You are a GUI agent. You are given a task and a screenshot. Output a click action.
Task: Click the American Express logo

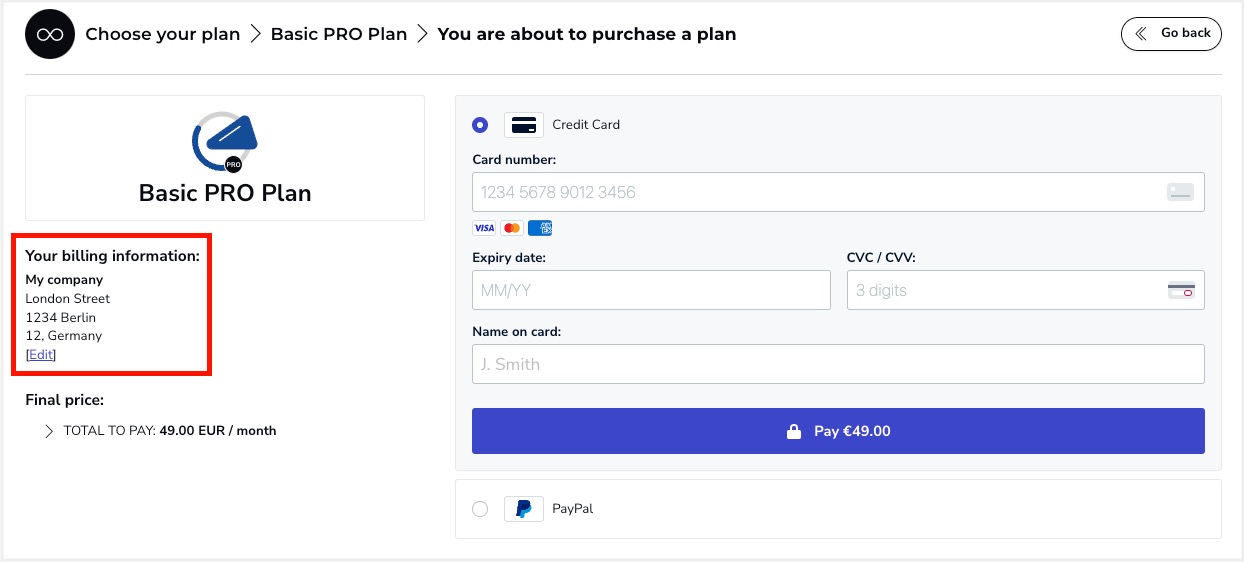click(540, 228)
